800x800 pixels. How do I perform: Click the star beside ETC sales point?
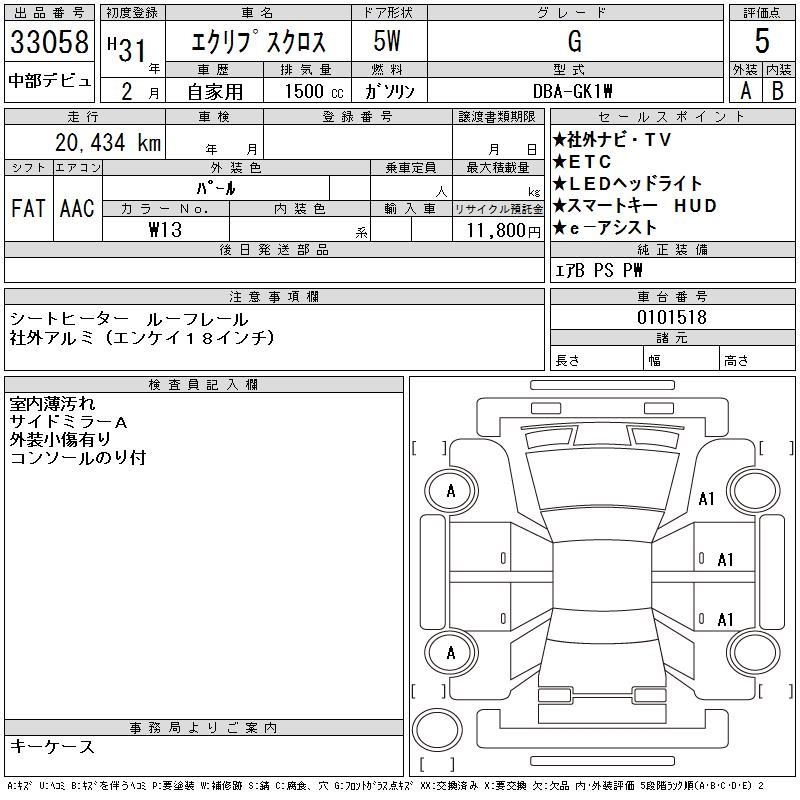pyautogui.click(x=560, y=162)
